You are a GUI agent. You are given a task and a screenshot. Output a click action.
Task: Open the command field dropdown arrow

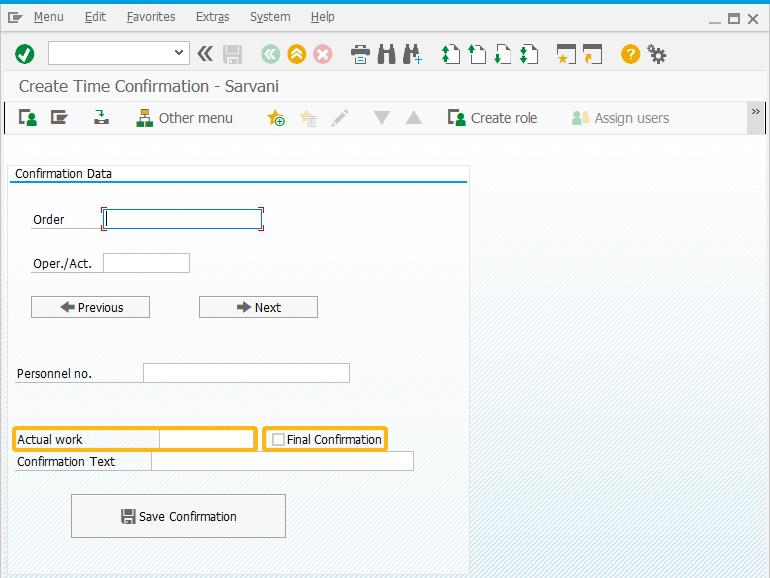pyautogui.click(x=179, y=53)
